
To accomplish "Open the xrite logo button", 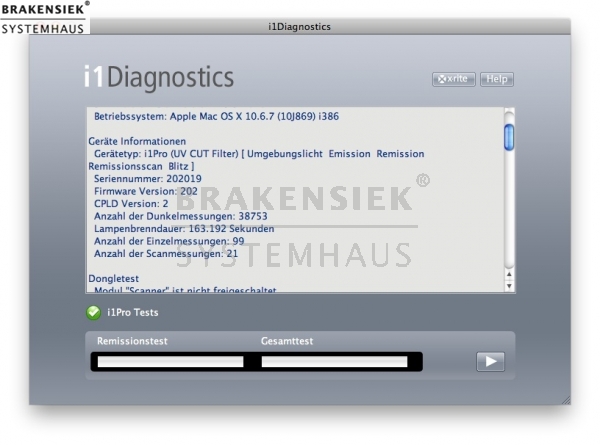I will point(454,79).
